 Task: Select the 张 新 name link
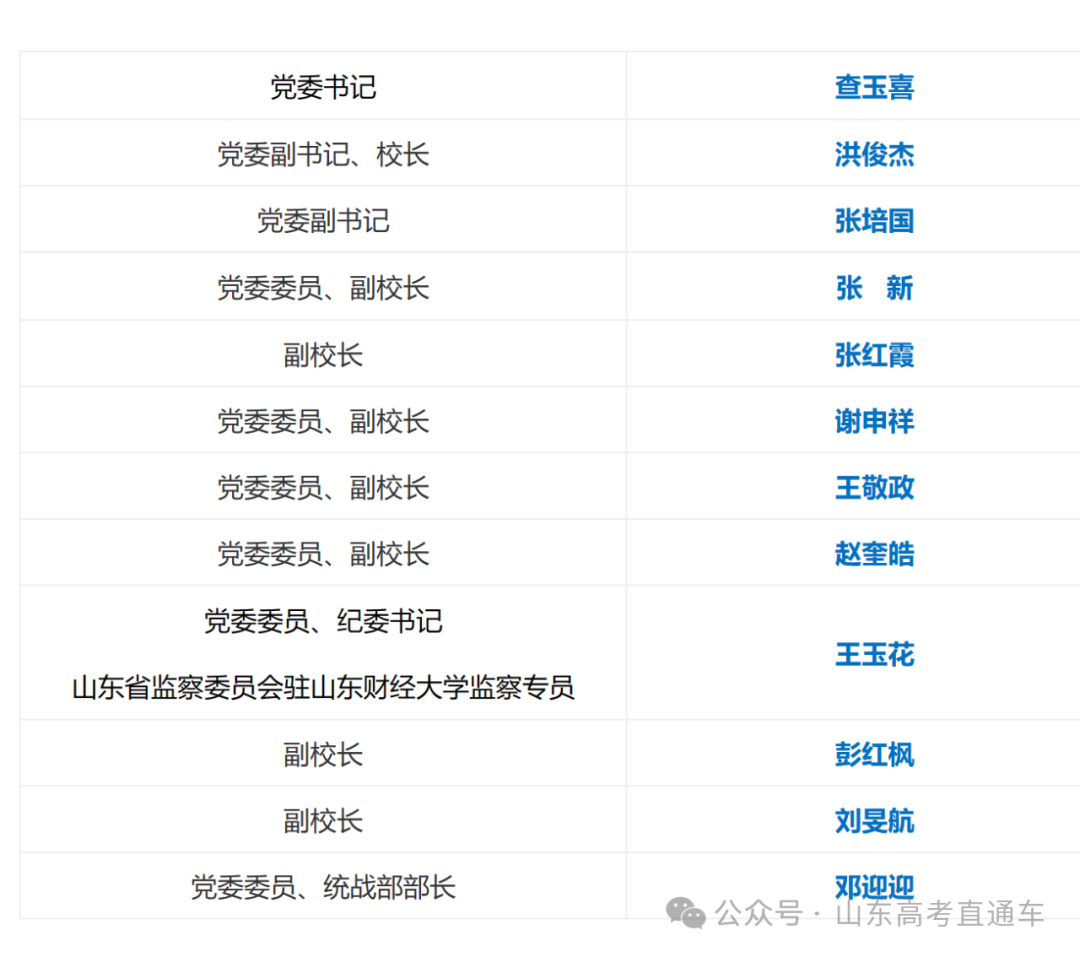point(874,288)
